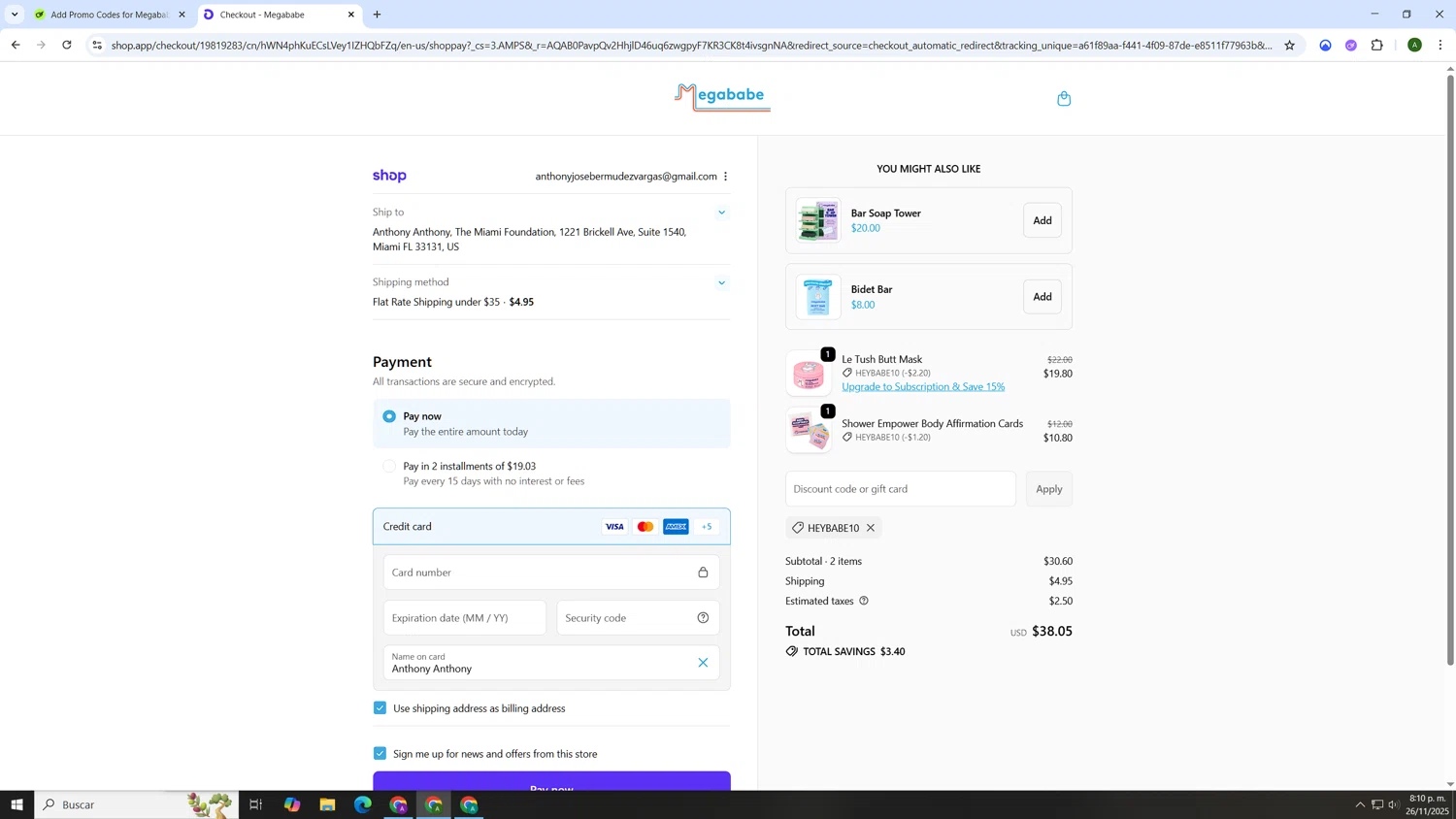
Task: Click the Total Savings tag icon
Action: coord(792,651)
